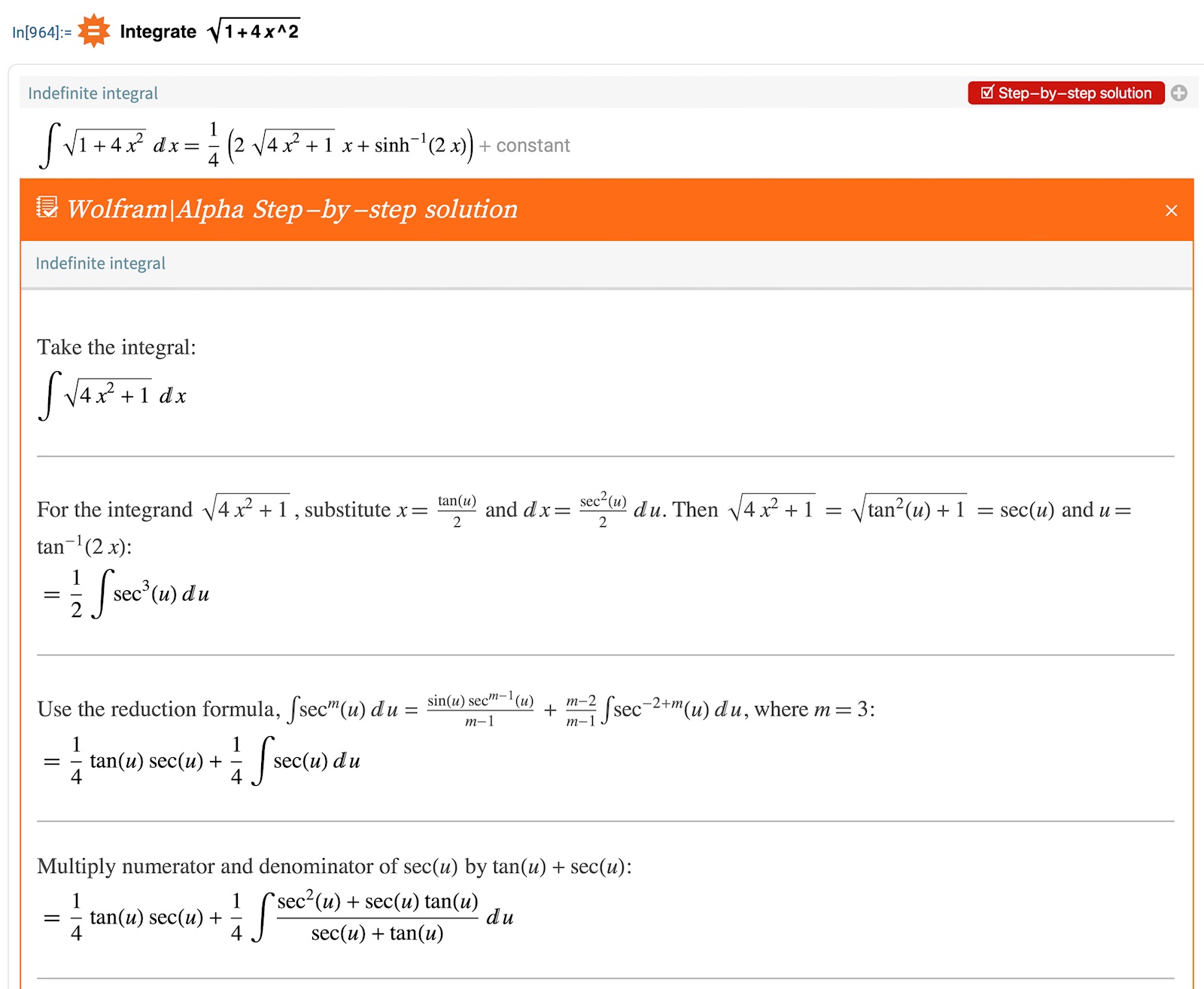
Task: Select the integral result formula with sinh⁻¹(2x)
Action: (256, 145)
